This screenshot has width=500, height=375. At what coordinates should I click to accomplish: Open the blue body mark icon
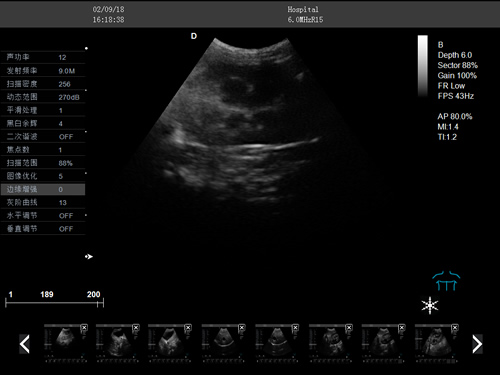[446, 281]
